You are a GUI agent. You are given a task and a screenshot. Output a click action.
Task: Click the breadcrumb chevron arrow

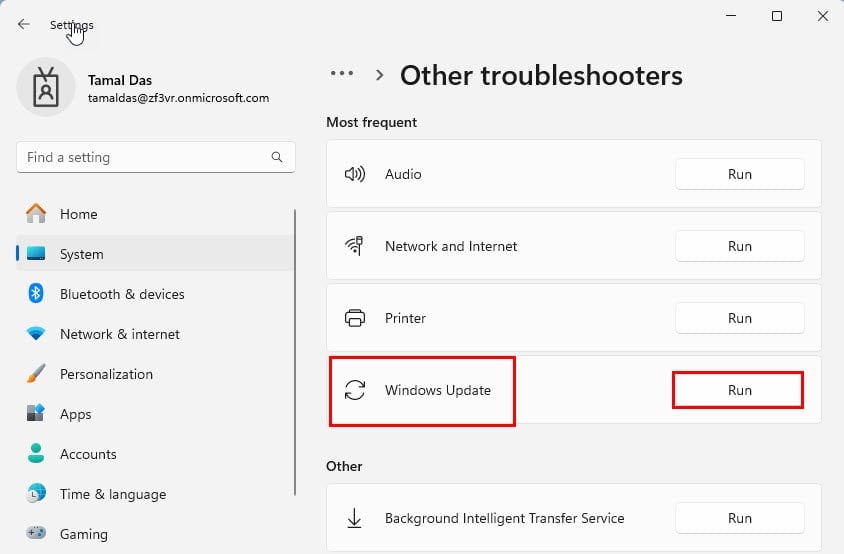(x=379, y=75)
